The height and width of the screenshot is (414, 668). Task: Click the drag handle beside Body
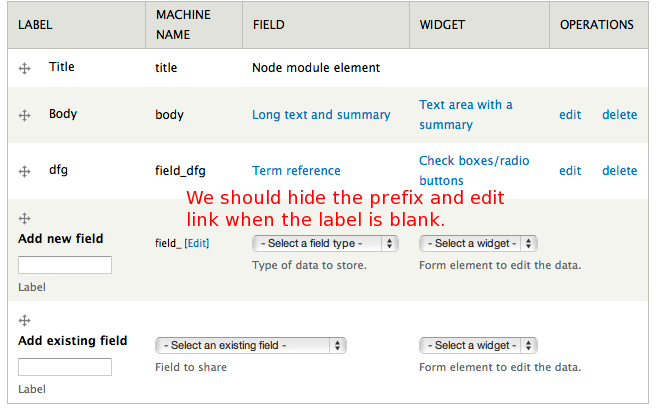(24, 115)
